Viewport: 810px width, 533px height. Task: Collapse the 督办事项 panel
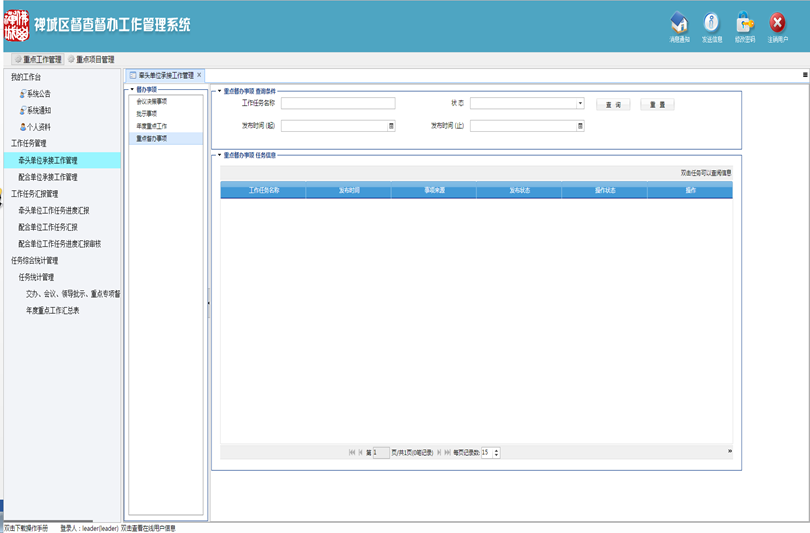pyautogui.click(x=132, y=90)
